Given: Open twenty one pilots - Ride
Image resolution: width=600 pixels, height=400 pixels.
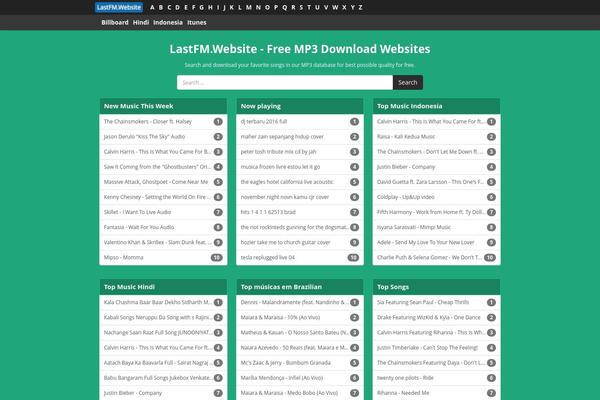Looking at the screenshot, I should click(x=405, y=378).
